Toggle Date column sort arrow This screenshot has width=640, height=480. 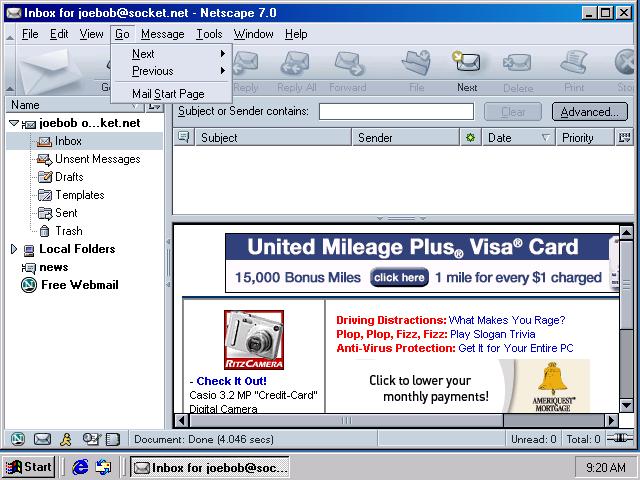click(x=546, y=138)
